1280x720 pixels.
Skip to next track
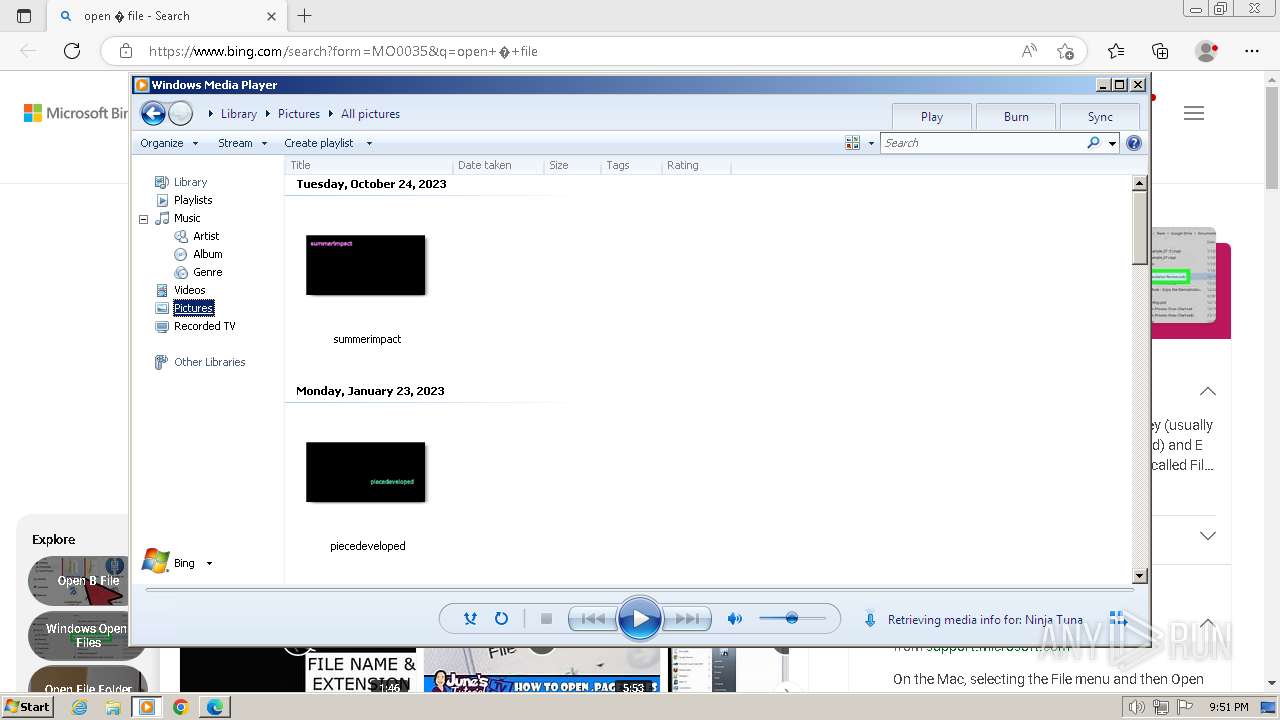click(x=687, y=619)
